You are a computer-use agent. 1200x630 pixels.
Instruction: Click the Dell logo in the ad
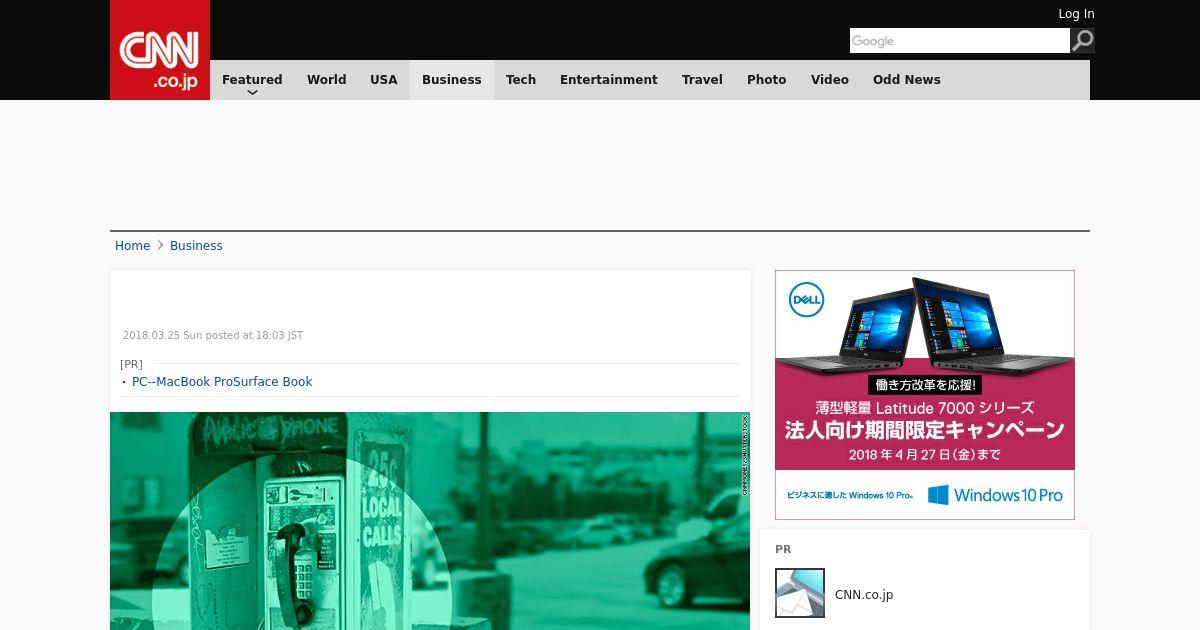coord(806,300)
